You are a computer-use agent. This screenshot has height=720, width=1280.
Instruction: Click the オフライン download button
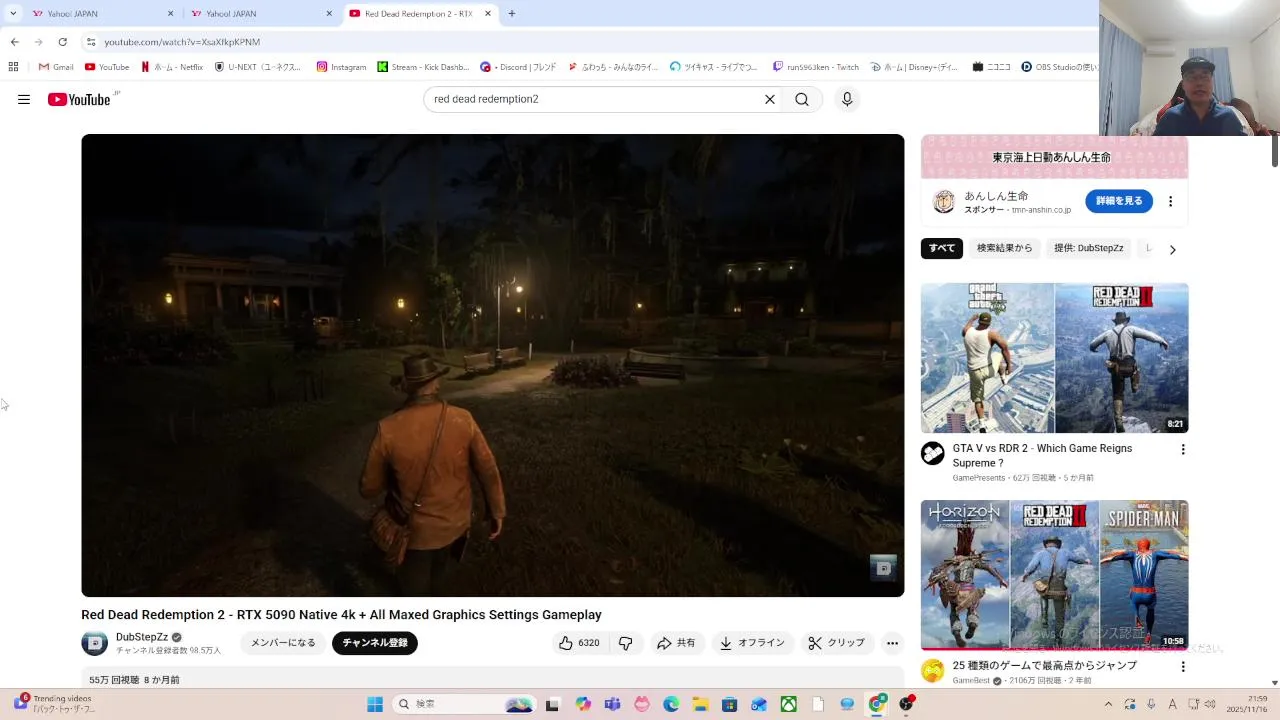[x=752, y=643]
